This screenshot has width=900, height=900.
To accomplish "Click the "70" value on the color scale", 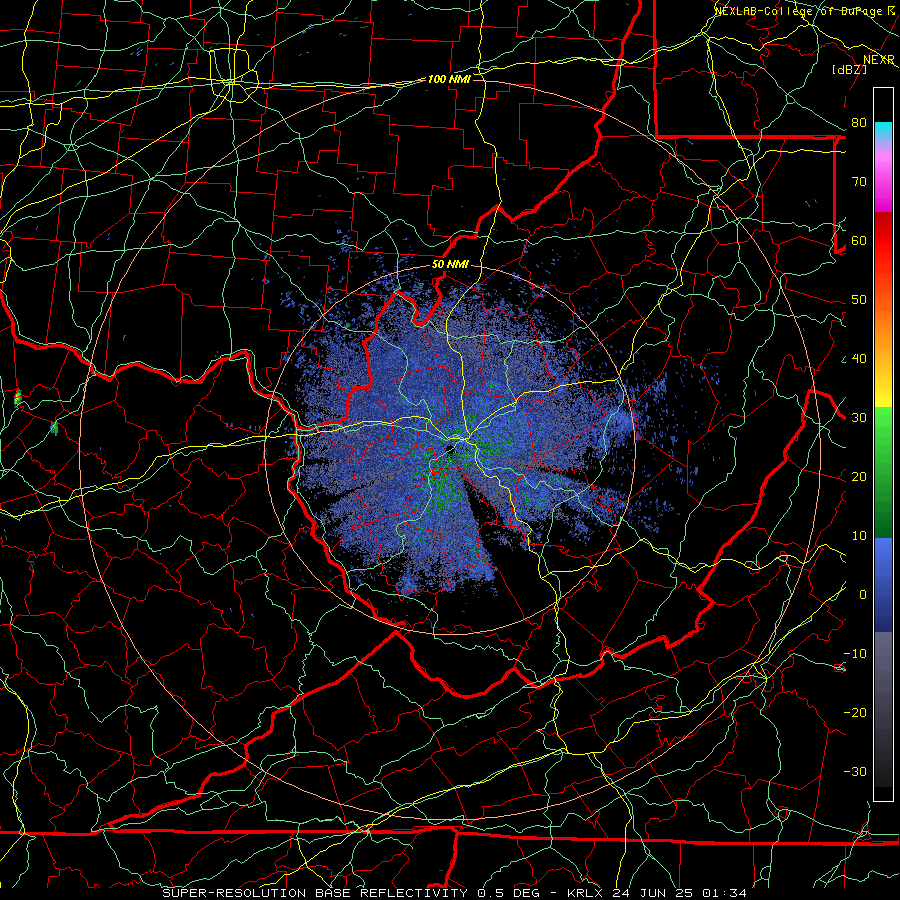I will 859,181.
